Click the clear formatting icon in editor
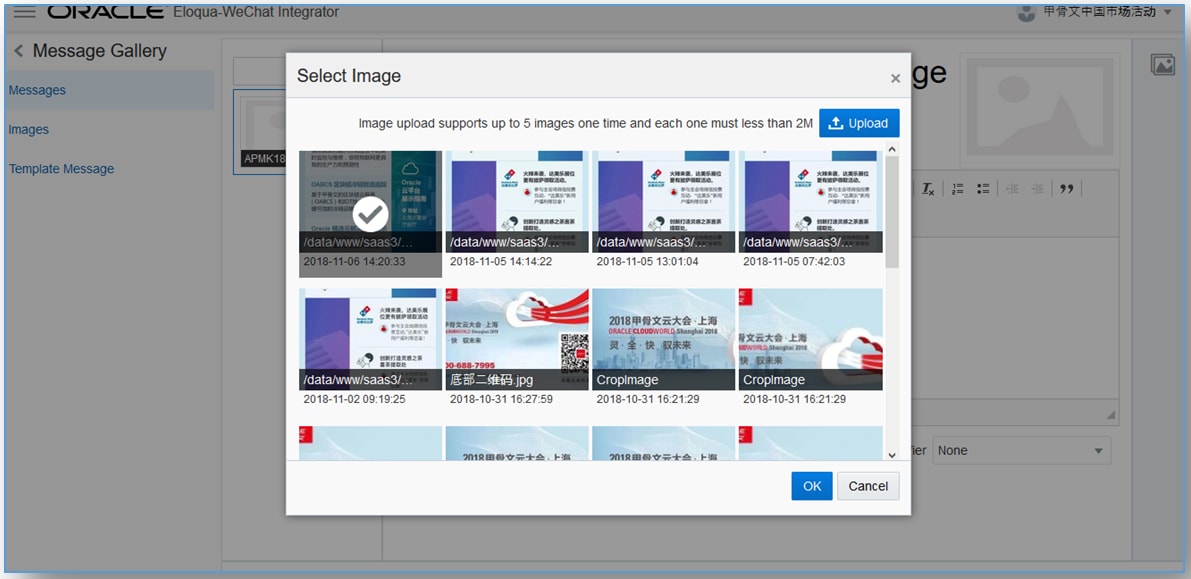The height and width of the screenshot is (579, 1191). (x=928, y=188)
